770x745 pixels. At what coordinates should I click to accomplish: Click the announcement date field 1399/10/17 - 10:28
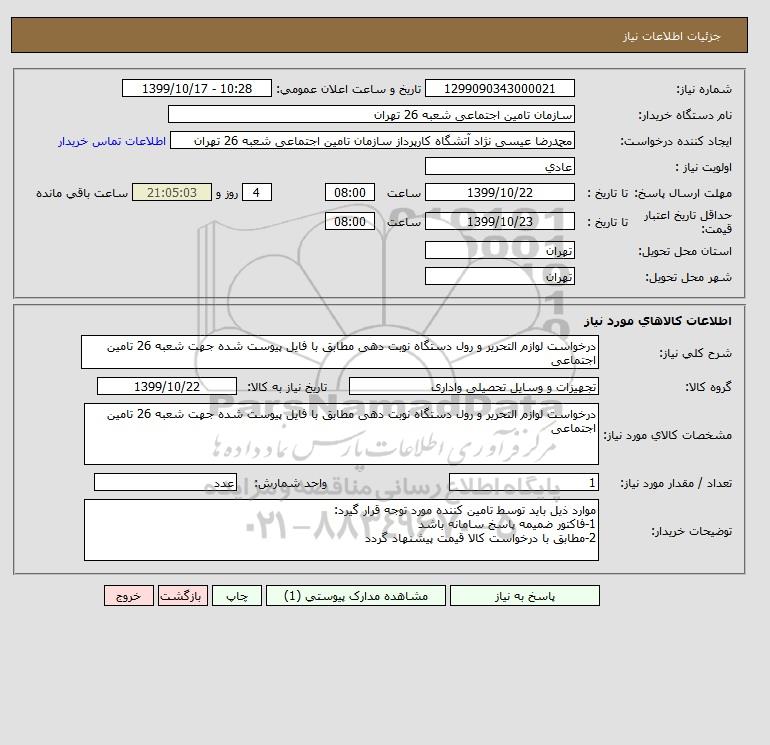point(196,88)
